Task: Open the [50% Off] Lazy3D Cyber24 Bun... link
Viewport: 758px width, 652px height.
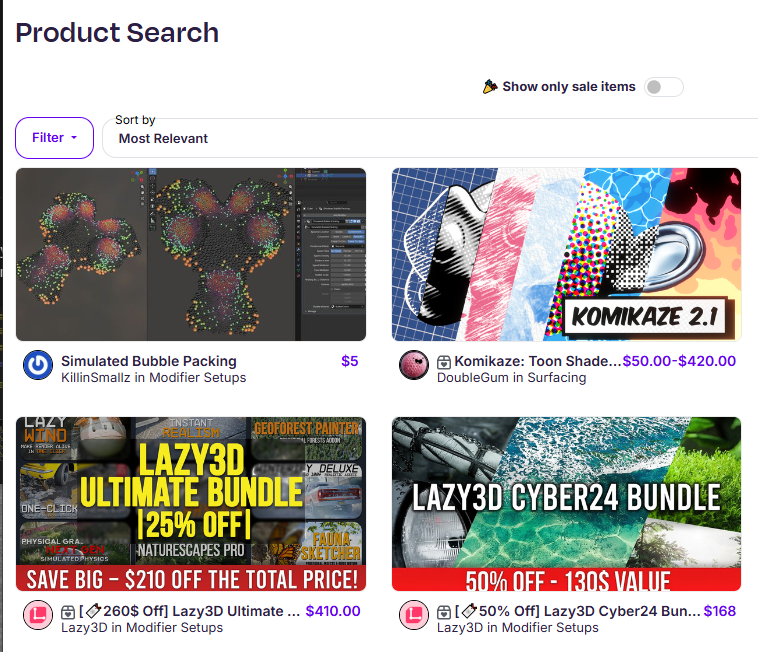Action: (578, 611)
